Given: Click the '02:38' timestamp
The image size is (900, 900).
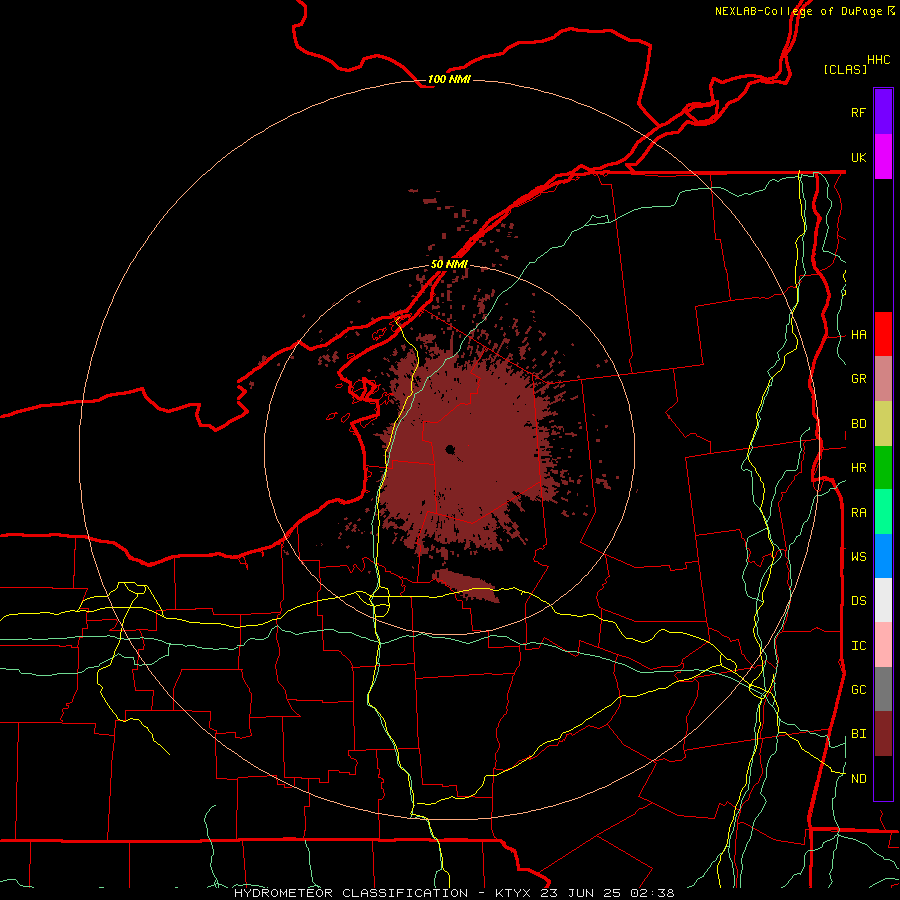Looking at the screenshot, I should pos(652,893).
